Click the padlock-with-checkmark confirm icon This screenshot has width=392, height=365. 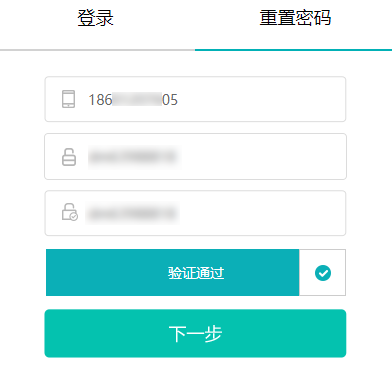70,212
